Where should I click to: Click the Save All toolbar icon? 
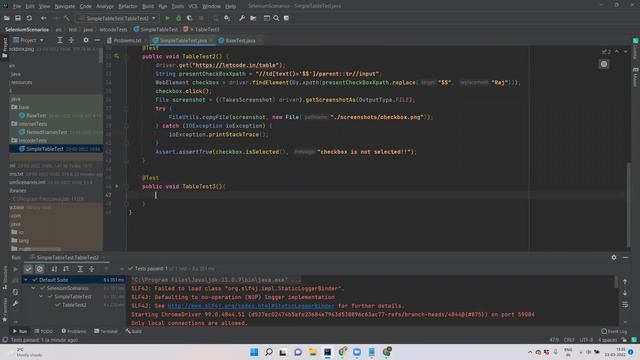(18, 18)
